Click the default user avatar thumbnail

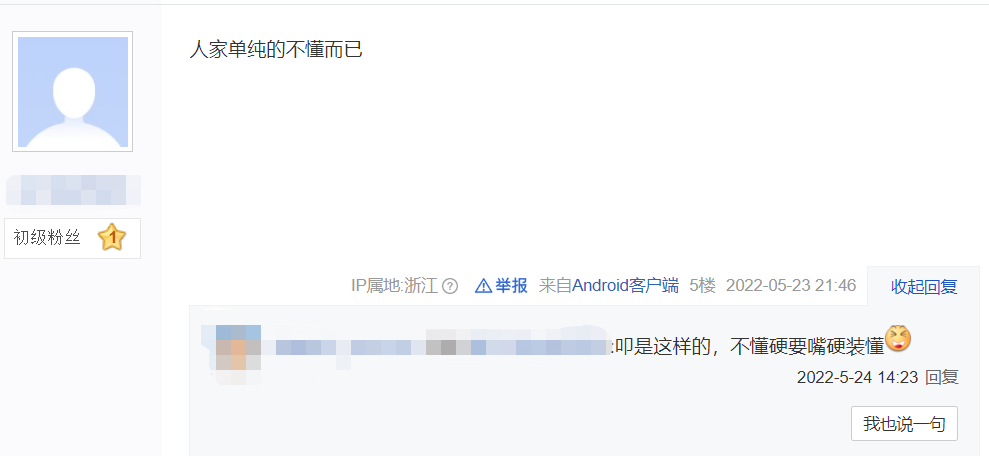tap(73, 91)
